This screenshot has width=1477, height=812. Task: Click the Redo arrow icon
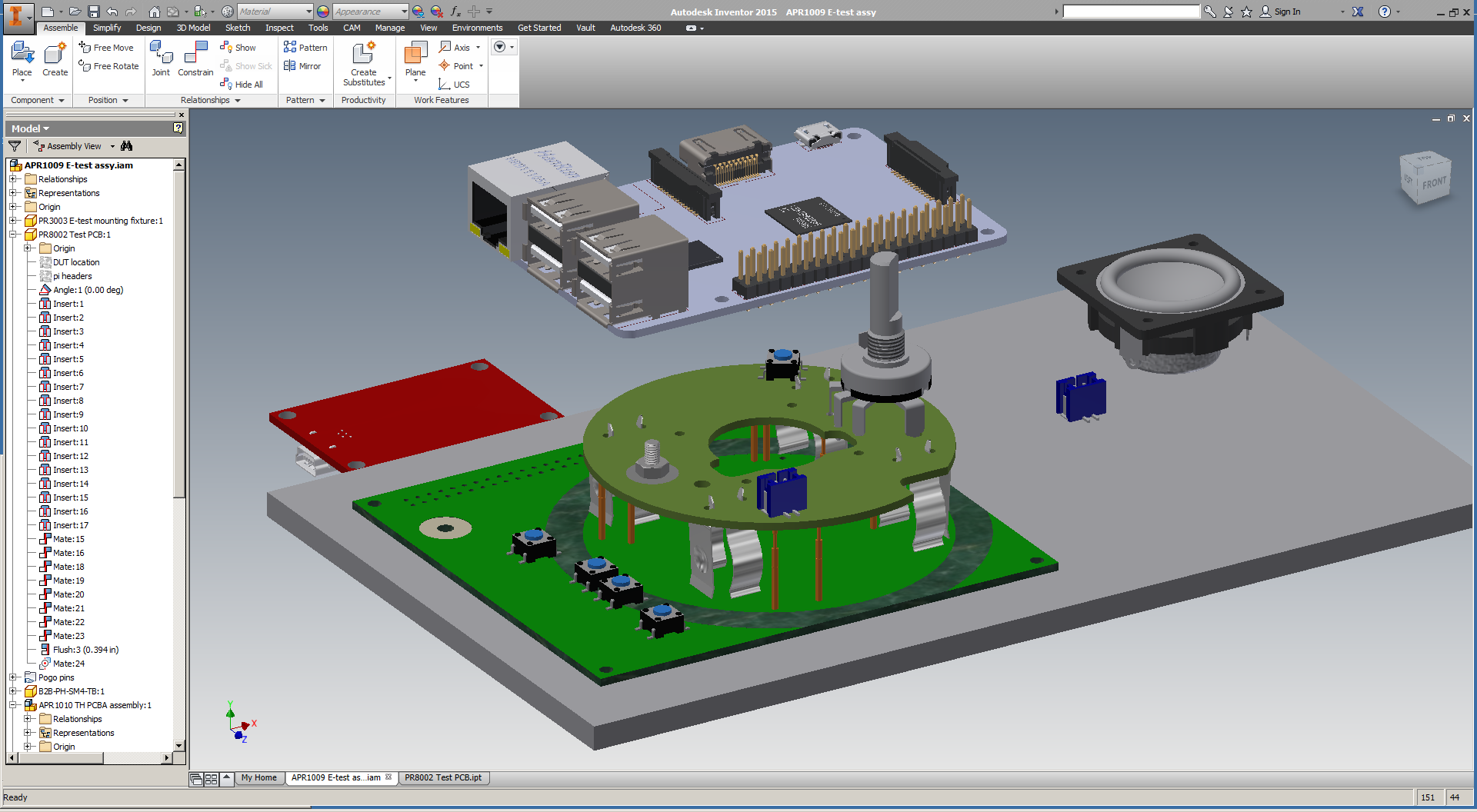coord(131,12)
